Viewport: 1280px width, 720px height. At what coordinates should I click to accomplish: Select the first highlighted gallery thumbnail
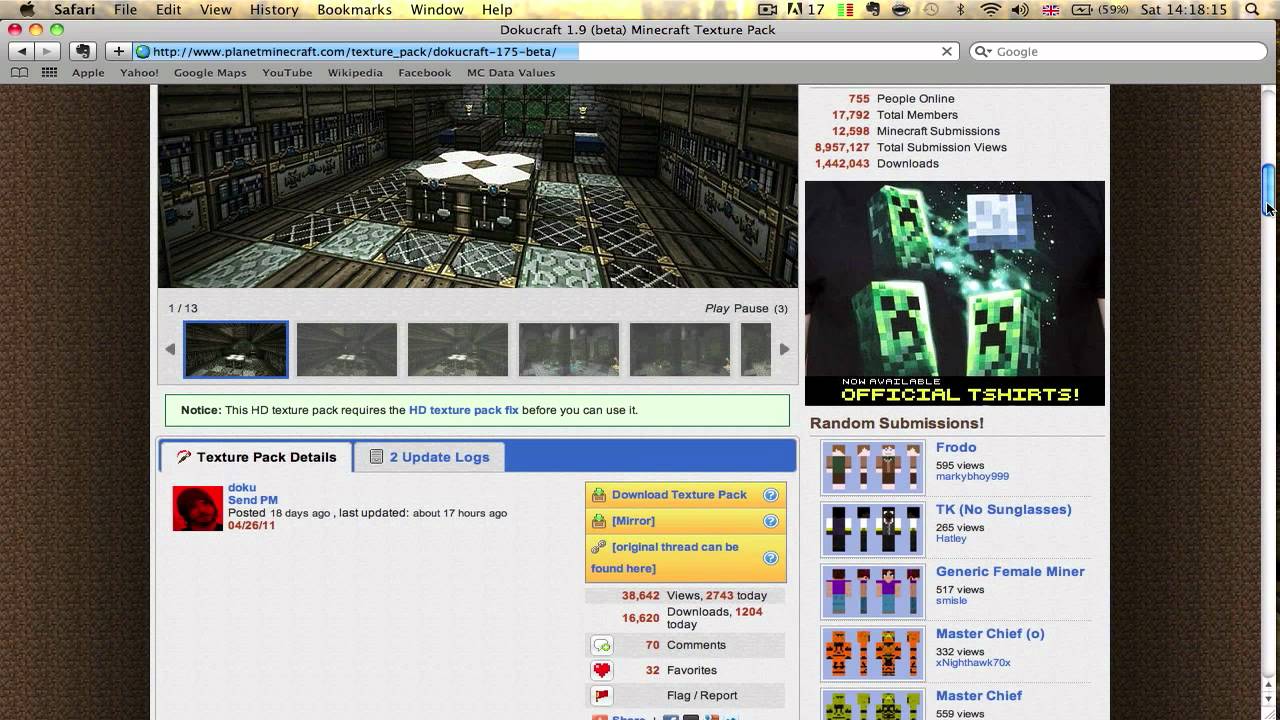click(x=236, y=349)
